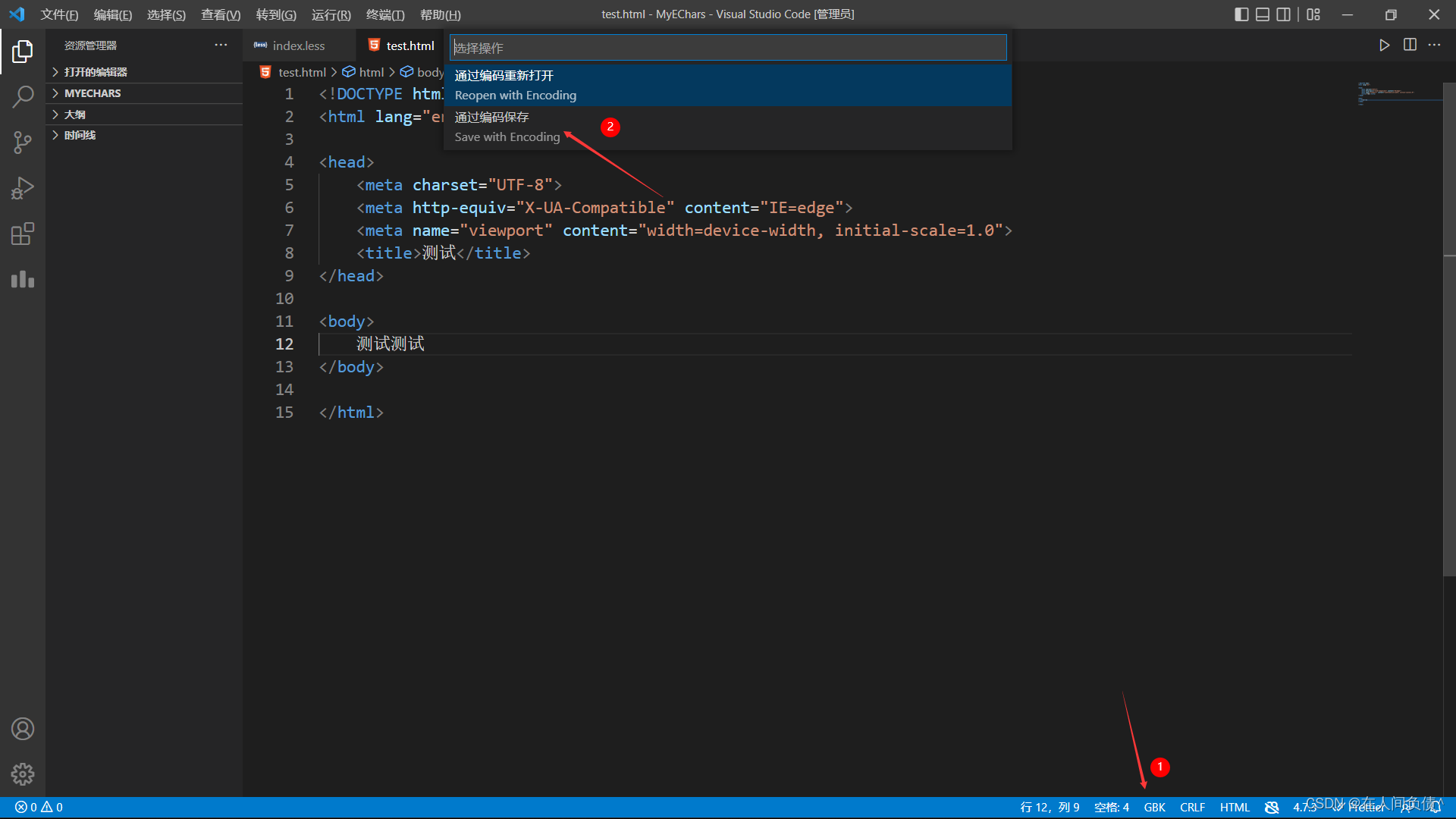Switch to the index.less tab

(x=298, y=46)
